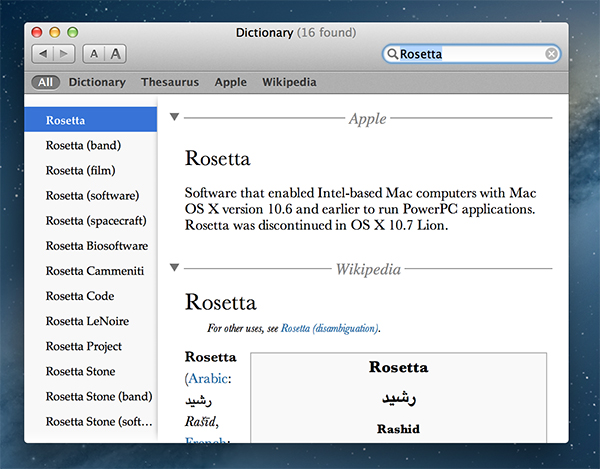Click the Rosetta heading under Wikipedia section

[x=220, y=302]
